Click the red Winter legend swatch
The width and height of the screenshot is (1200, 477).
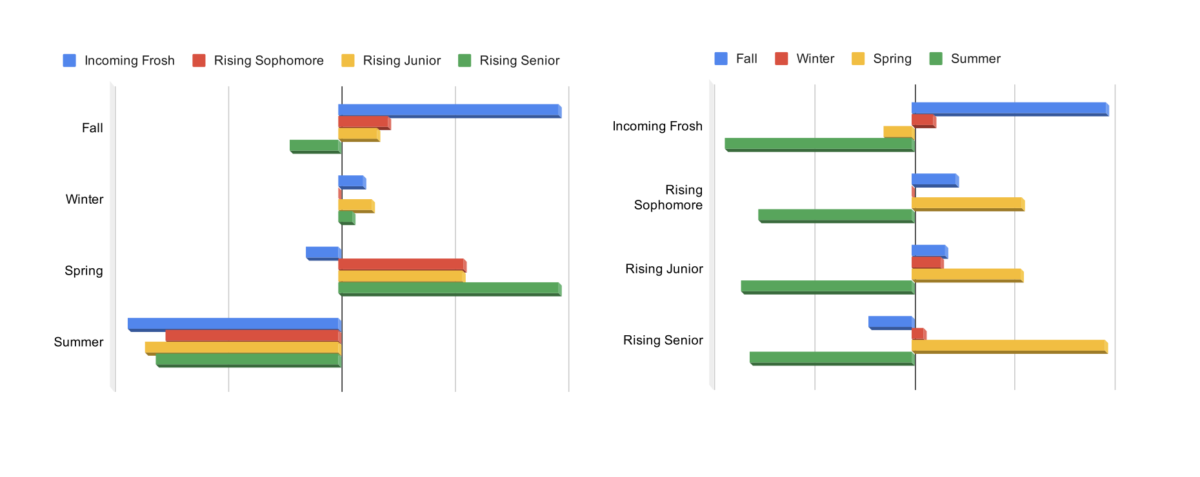tap(782, 58)
